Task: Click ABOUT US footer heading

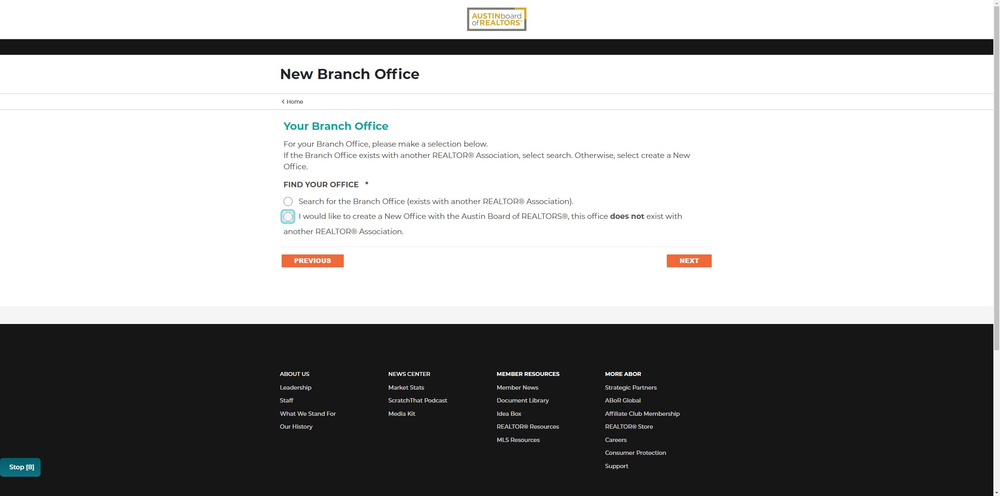Action: tap(294, 374)
